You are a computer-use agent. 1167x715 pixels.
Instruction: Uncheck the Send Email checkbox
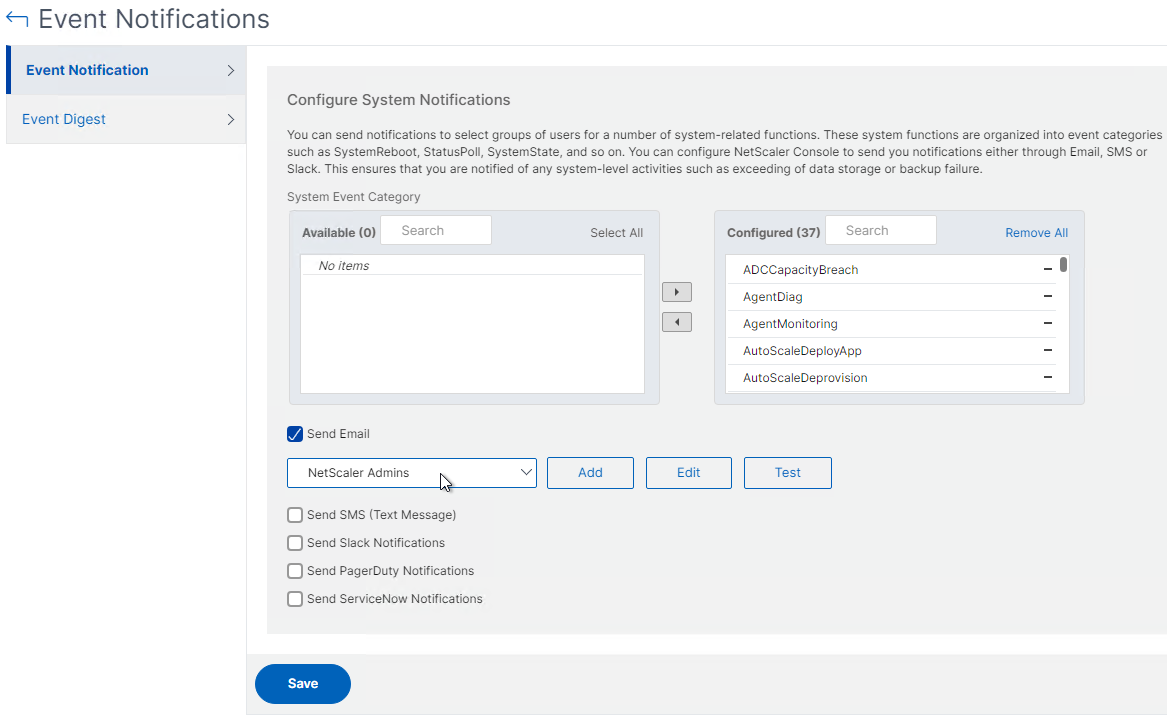click(295, 434)
